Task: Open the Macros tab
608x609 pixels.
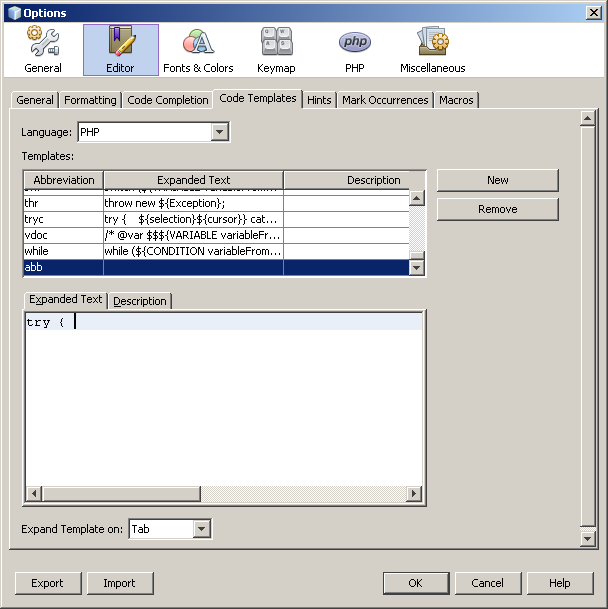Action: click(x=456, y=100)
